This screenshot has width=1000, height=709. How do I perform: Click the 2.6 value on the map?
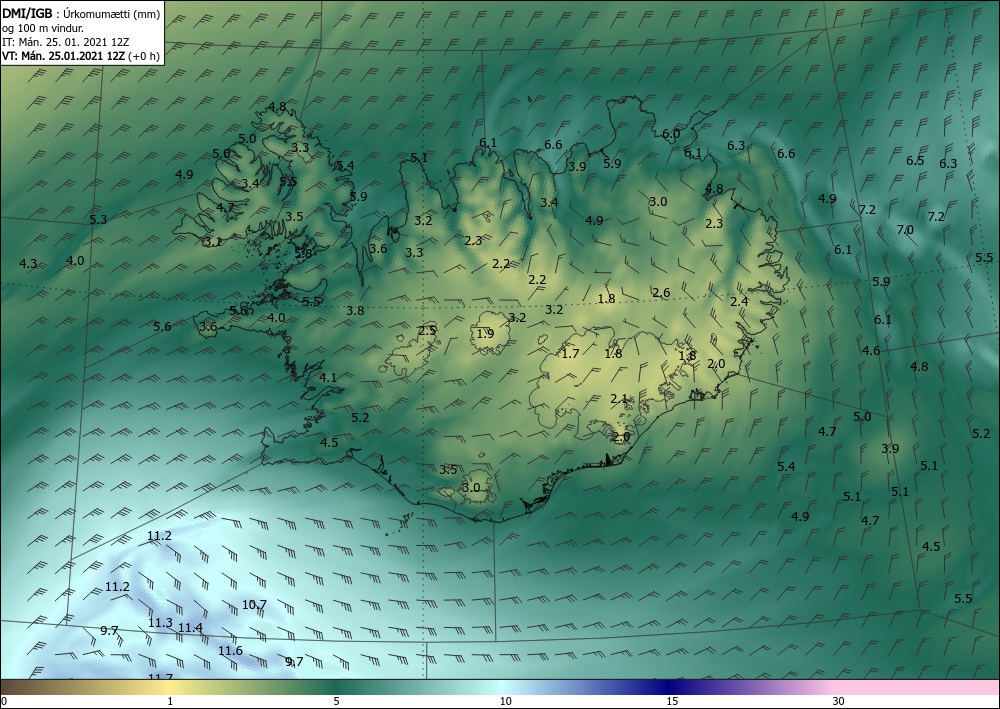661,293
